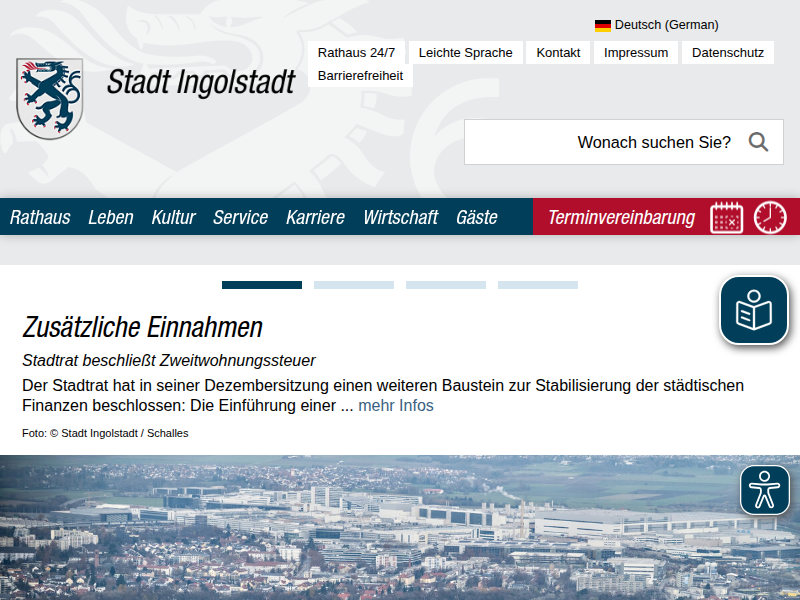Click the magnifying glass search icon
The height and width of the screenshot is (600, 800).
758,142
